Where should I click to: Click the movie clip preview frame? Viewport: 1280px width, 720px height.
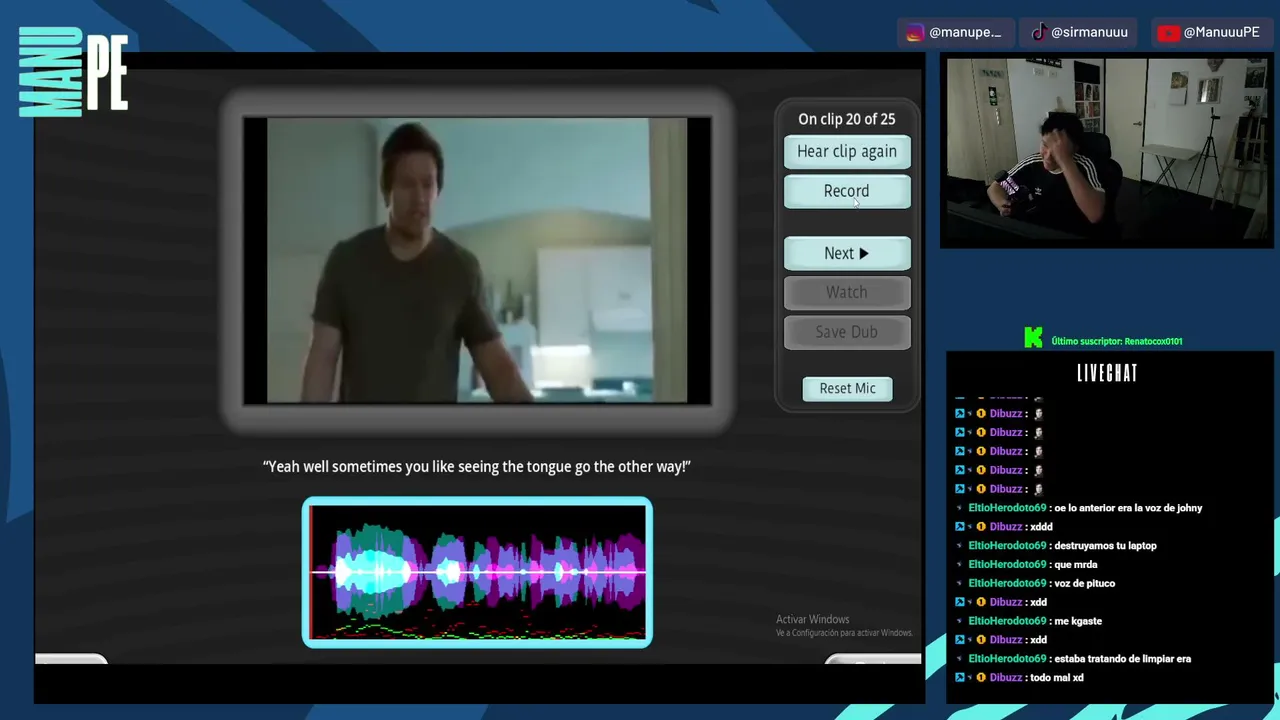point(477,261)
